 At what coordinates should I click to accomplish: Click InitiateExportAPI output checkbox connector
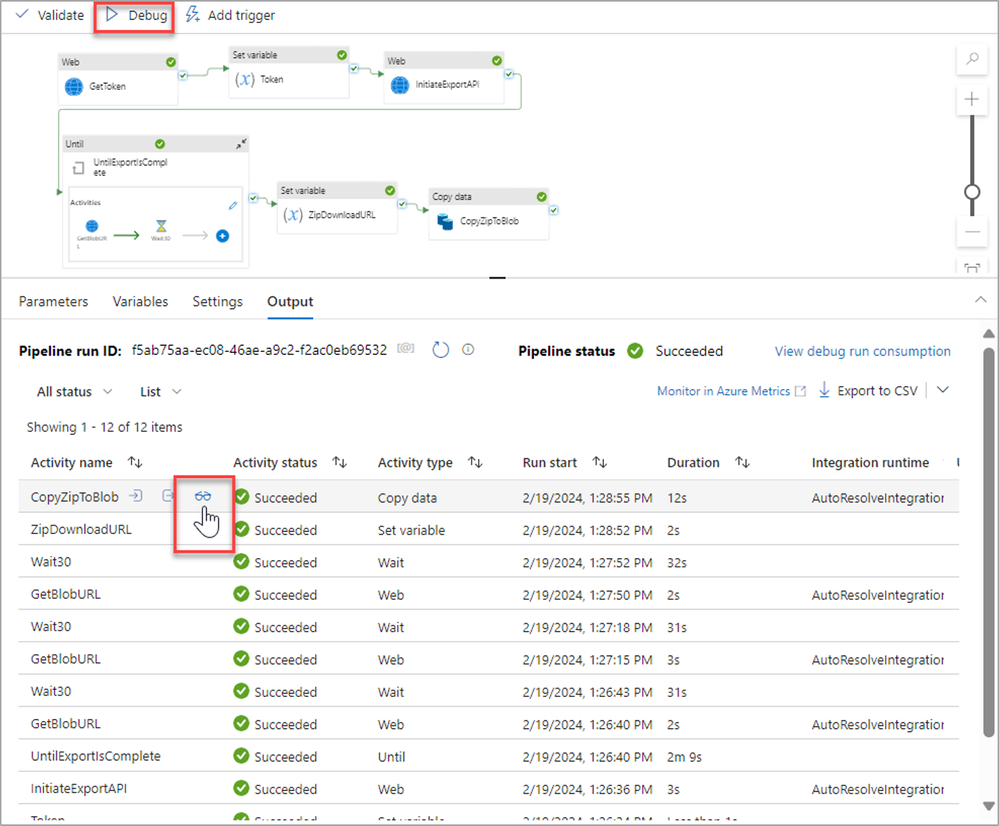509,74
